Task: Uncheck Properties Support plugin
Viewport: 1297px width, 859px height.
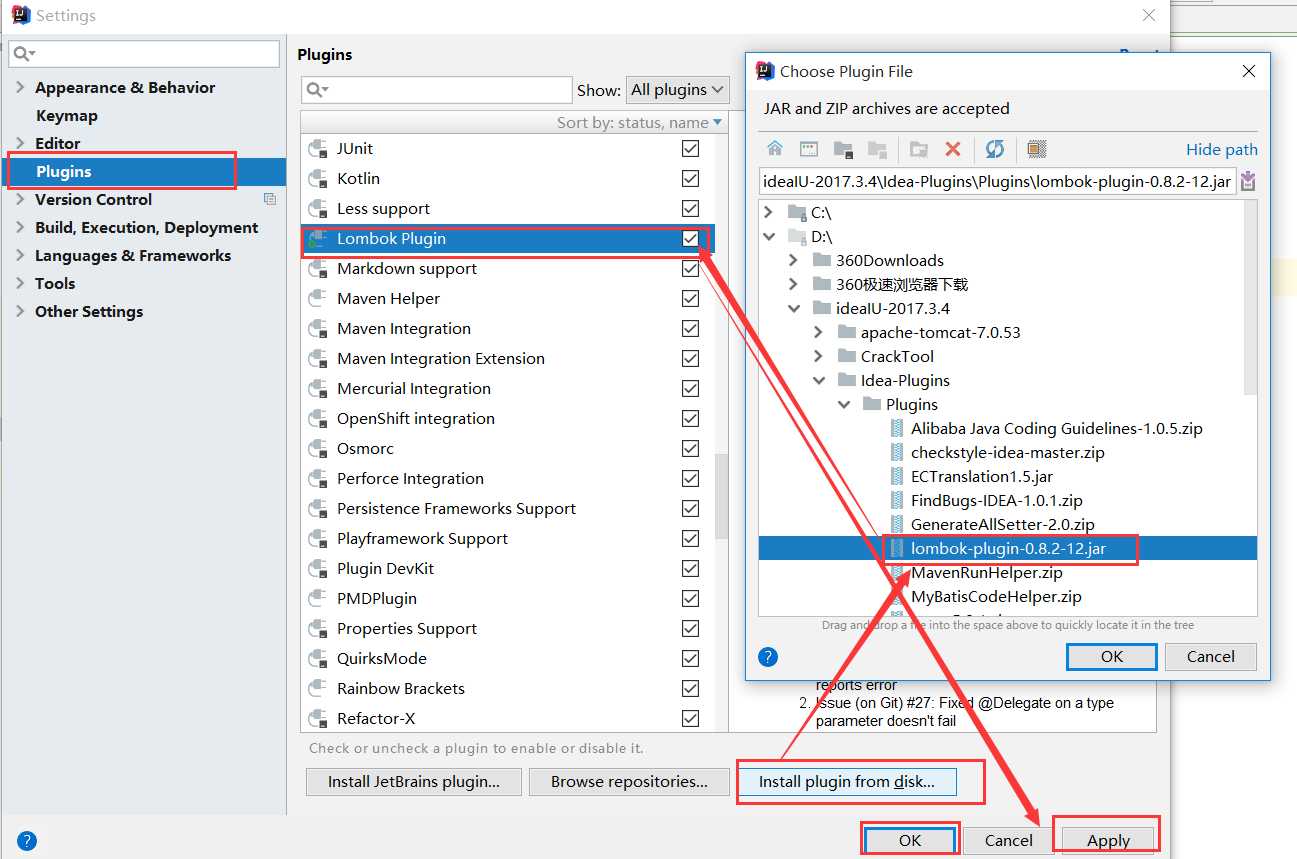Action: coord(690,628)
